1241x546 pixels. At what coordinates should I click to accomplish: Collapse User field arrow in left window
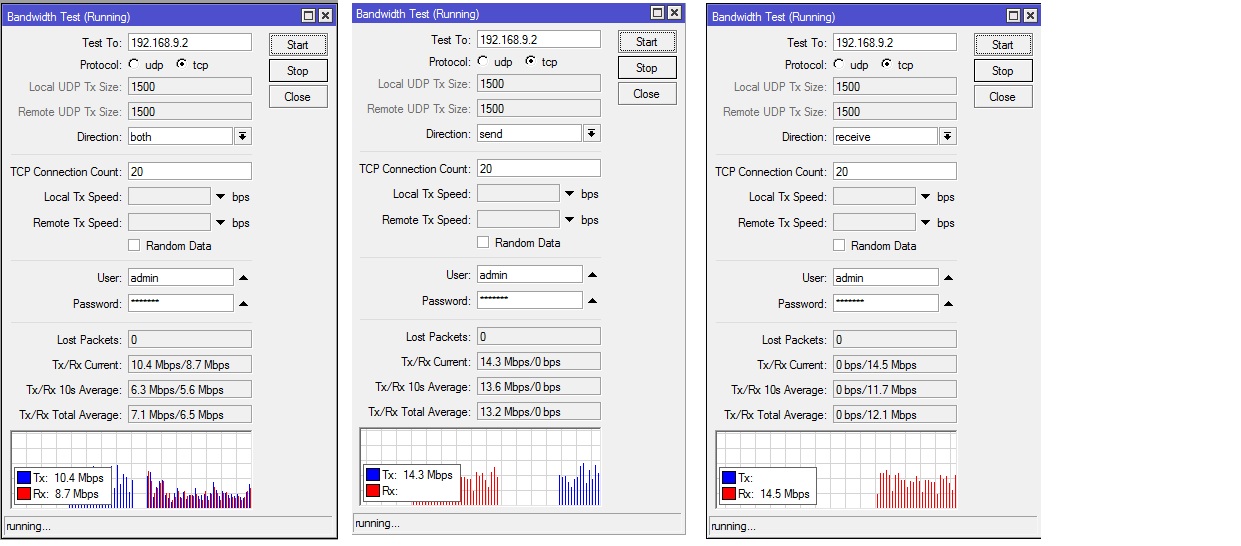244,278
